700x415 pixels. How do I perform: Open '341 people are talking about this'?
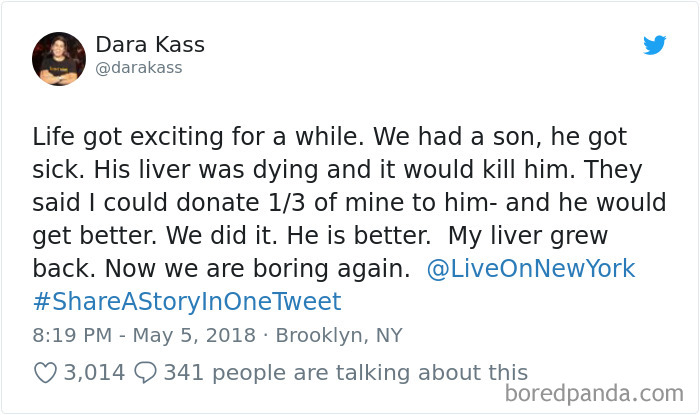(x=345, y=373)
